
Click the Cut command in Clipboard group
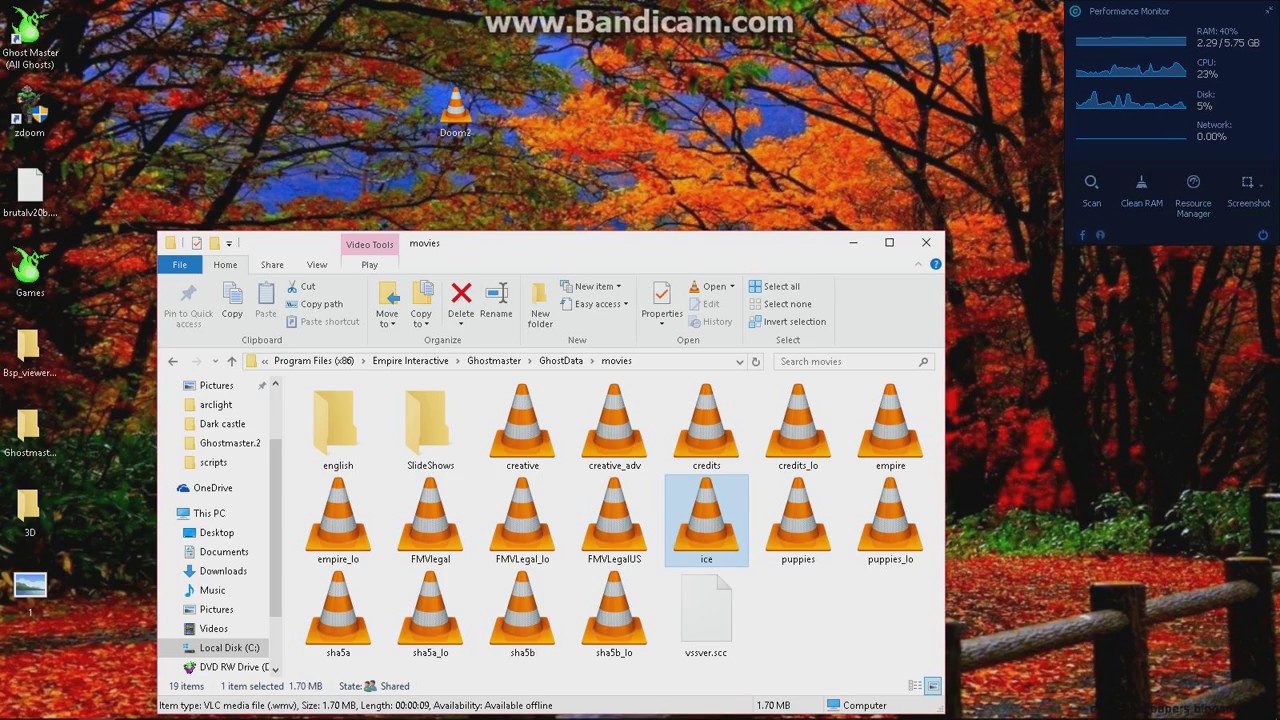(x=301, y=286)
